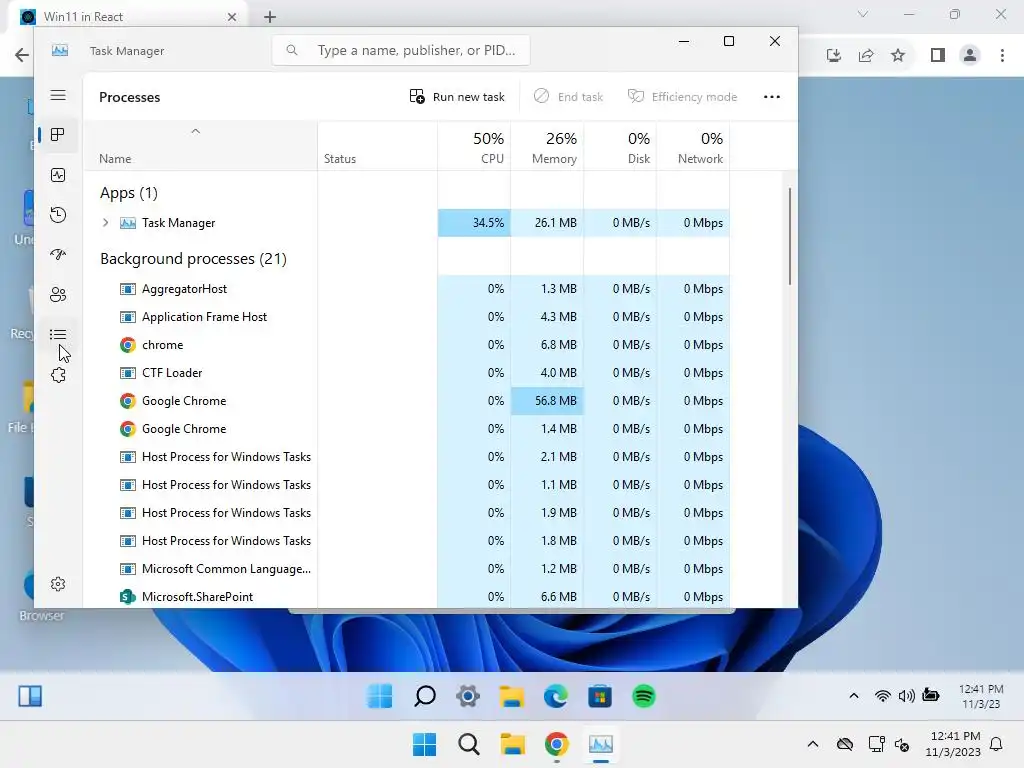Viewport: 1024px width, 768px height.
Task: Select the Processes page icon in sidebar
Action: [x=58, y=135]
